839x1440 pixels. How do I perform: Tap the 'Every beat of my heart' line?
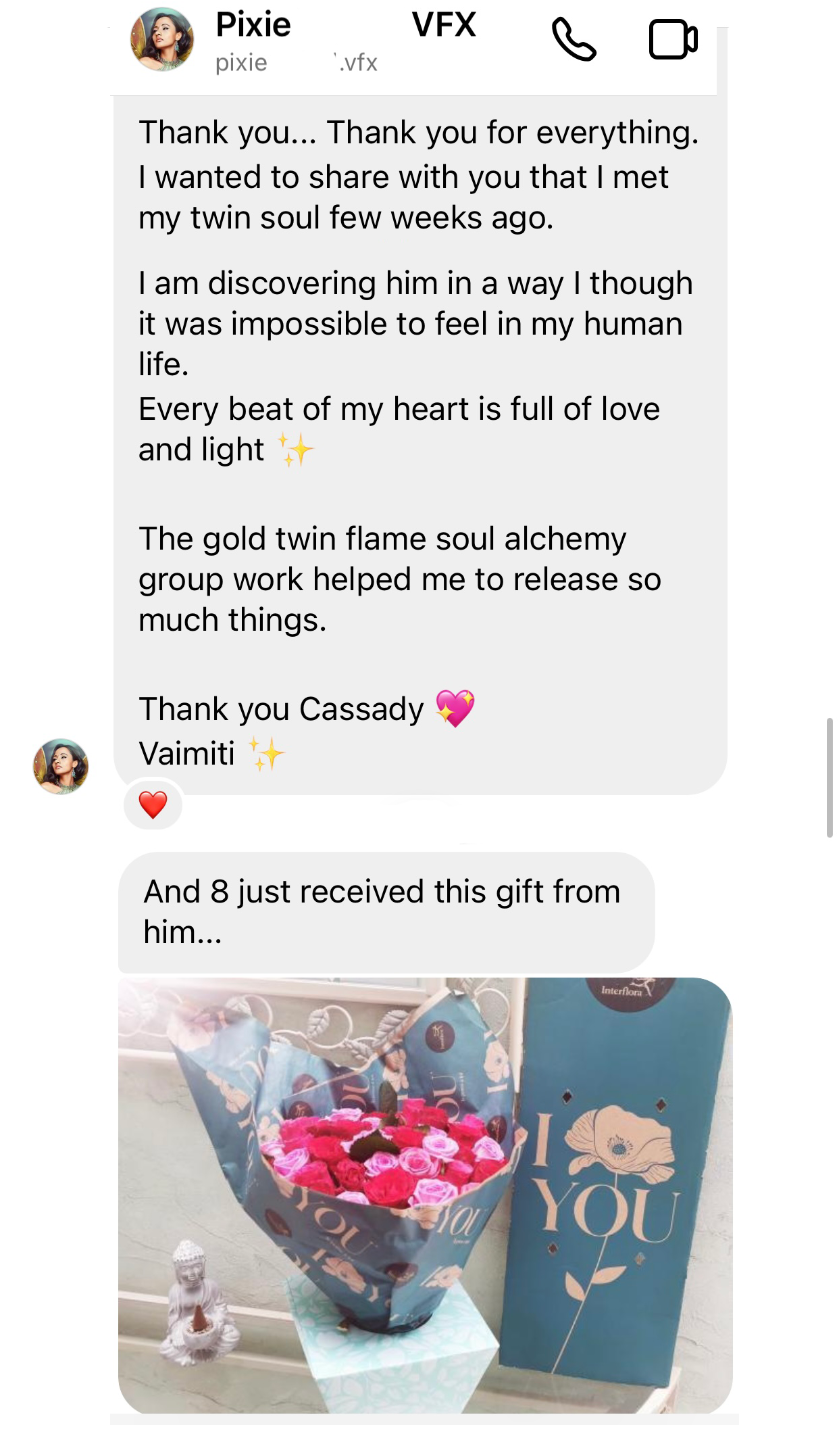pyautogui.click(x=399, y=408)
